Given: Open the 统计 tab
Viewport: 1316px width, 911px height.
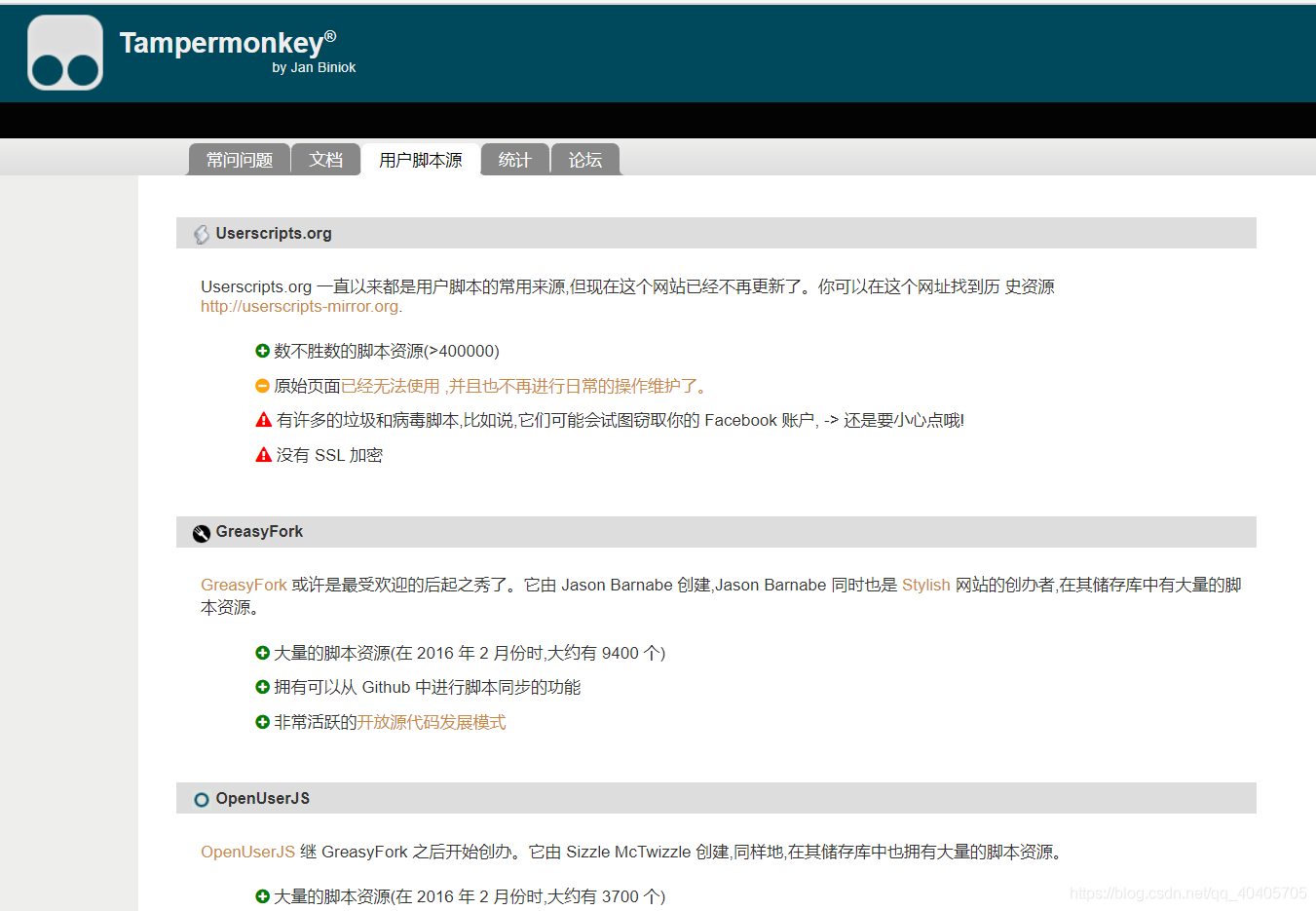Looking at the screenshot, I should coord(515,160).
